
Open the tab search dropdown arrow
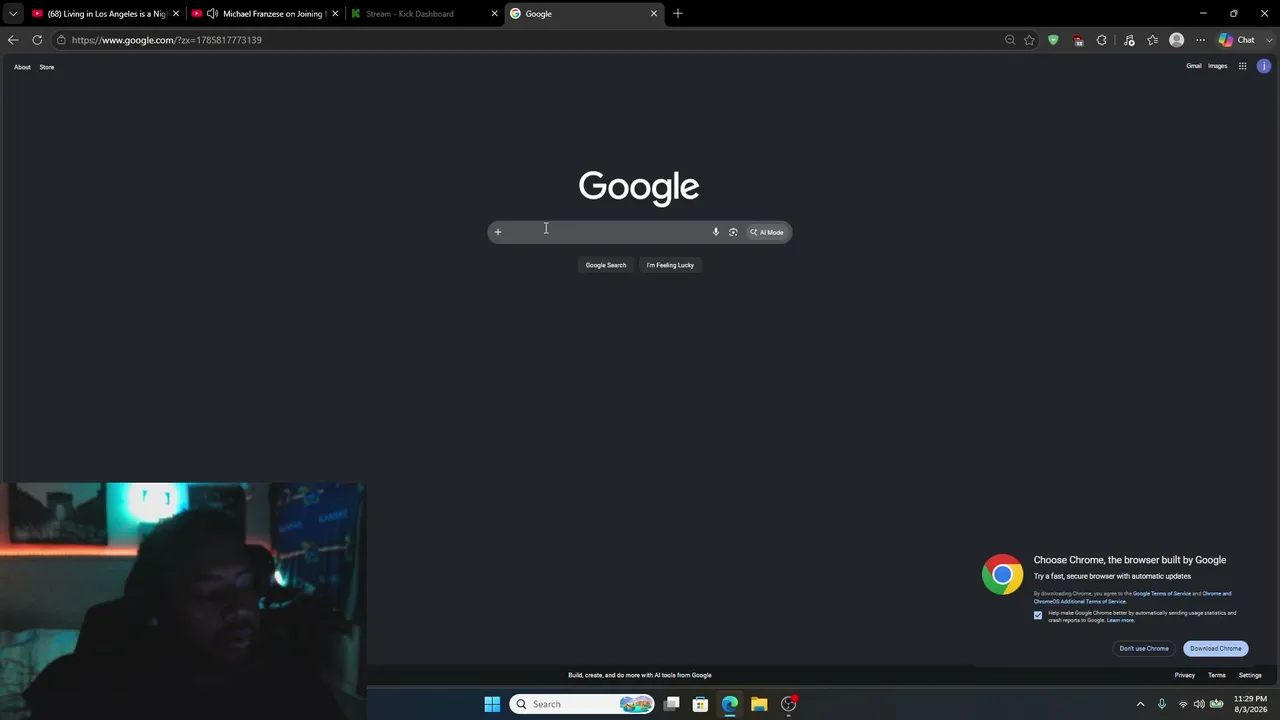(x=13, y=14)
